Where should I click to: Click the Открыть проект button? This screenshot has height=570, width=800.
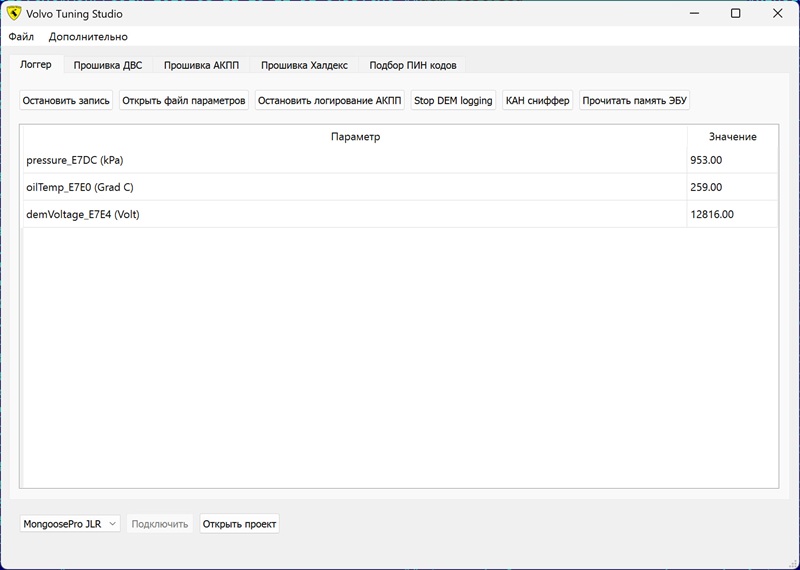click(x=239, y=524)
